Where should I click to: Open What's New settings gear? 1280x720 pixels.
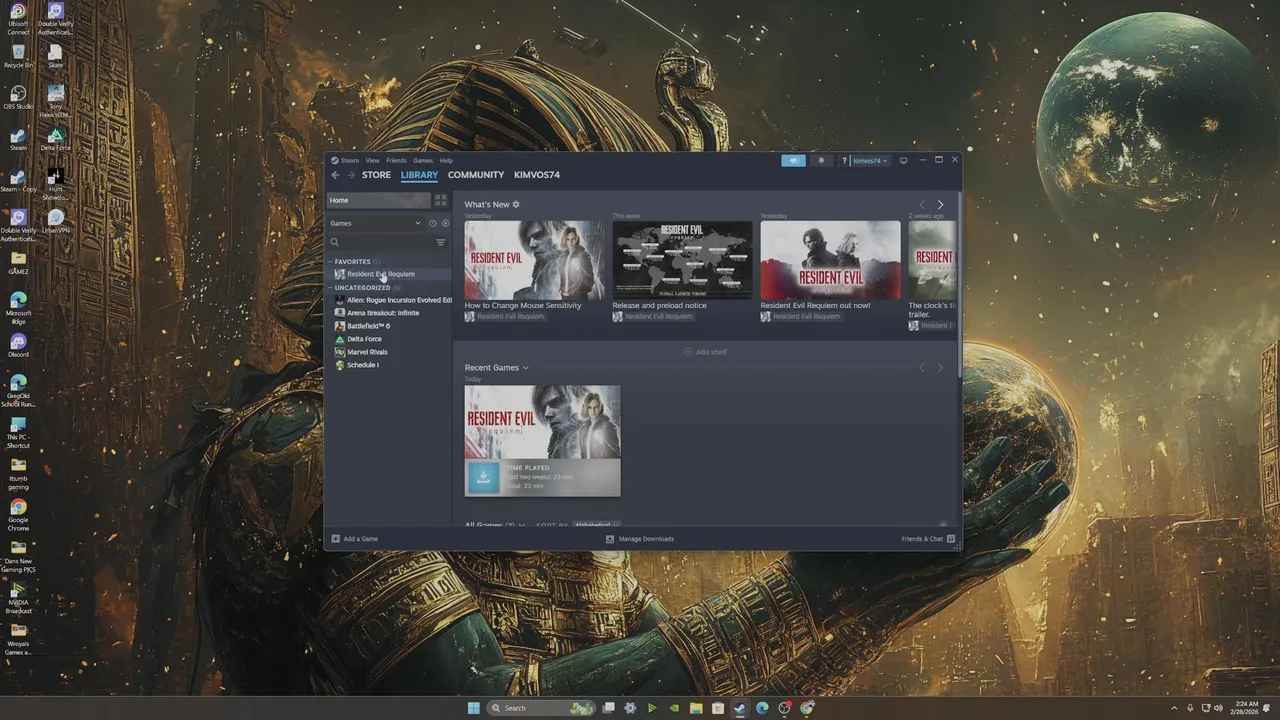coord(516,204)
